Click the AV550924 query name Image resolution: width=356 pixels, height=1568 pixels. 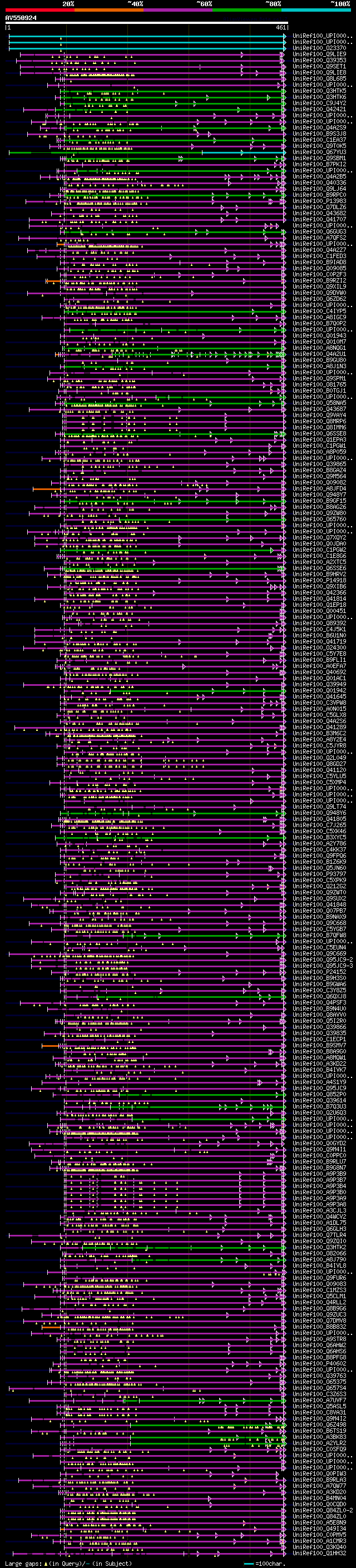pyautogui.click(x=21, y=18)
